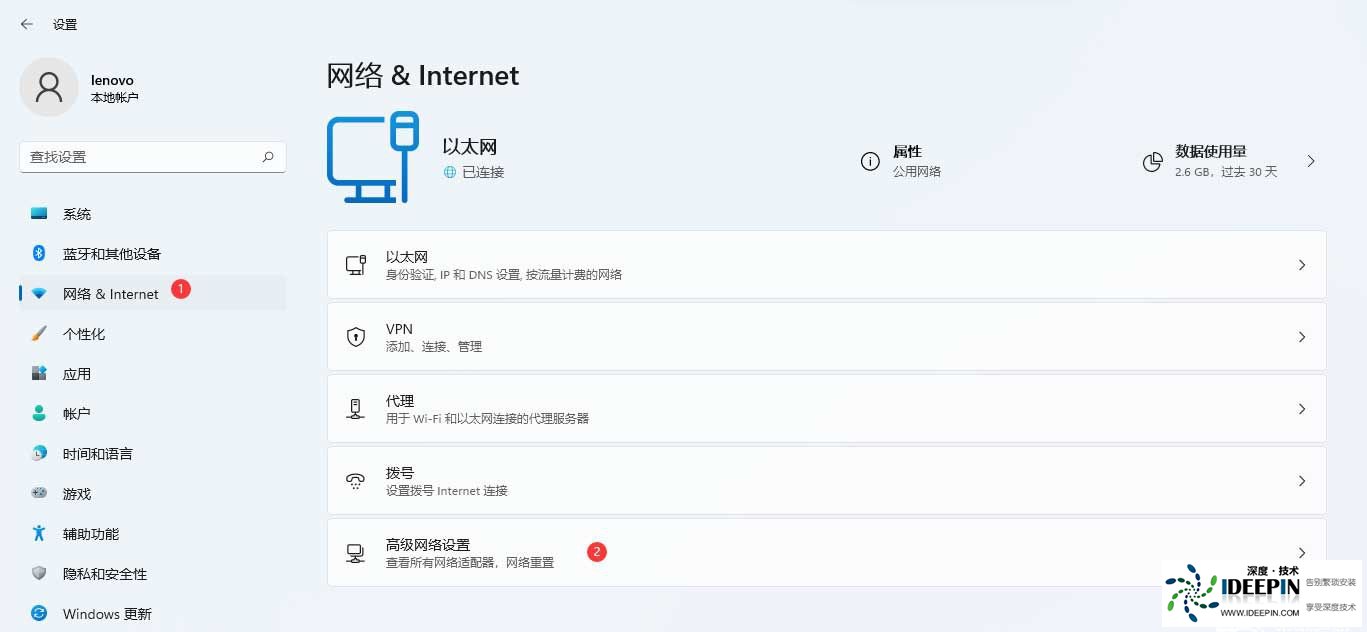This screenshot has width=1367, height=632.
Task: Click the 查找设置 search field
Action: [140, 157]
